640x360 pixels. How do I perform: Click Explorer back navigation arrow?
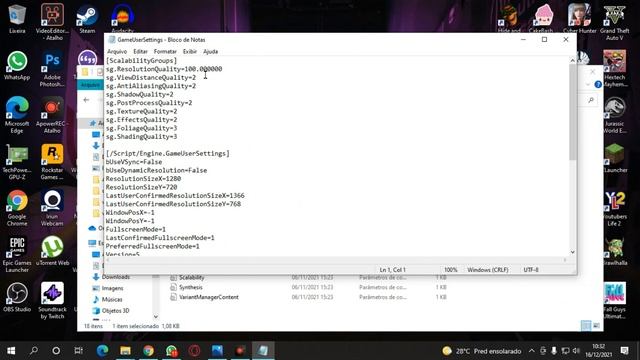pos(87,100)
